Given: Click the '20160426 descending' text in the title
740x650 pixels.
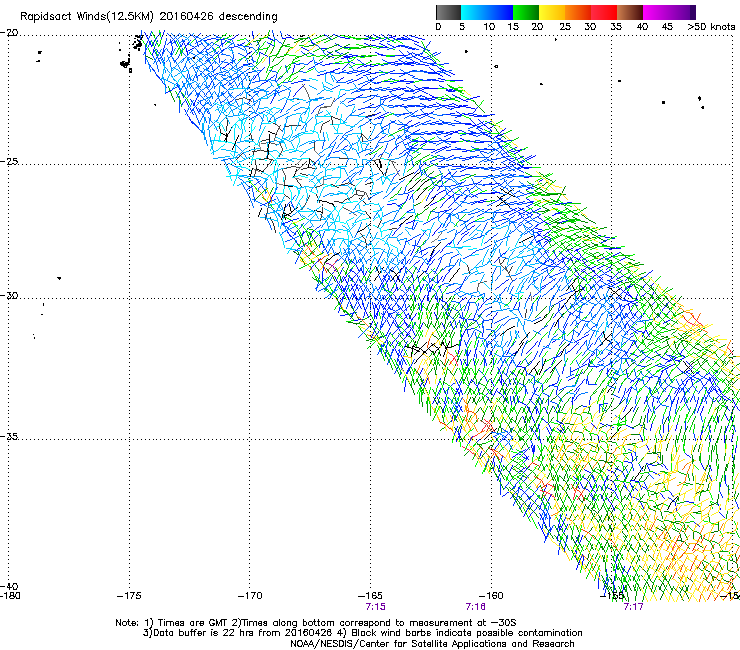Looking at the screenshot, I should tap(219, 17).
